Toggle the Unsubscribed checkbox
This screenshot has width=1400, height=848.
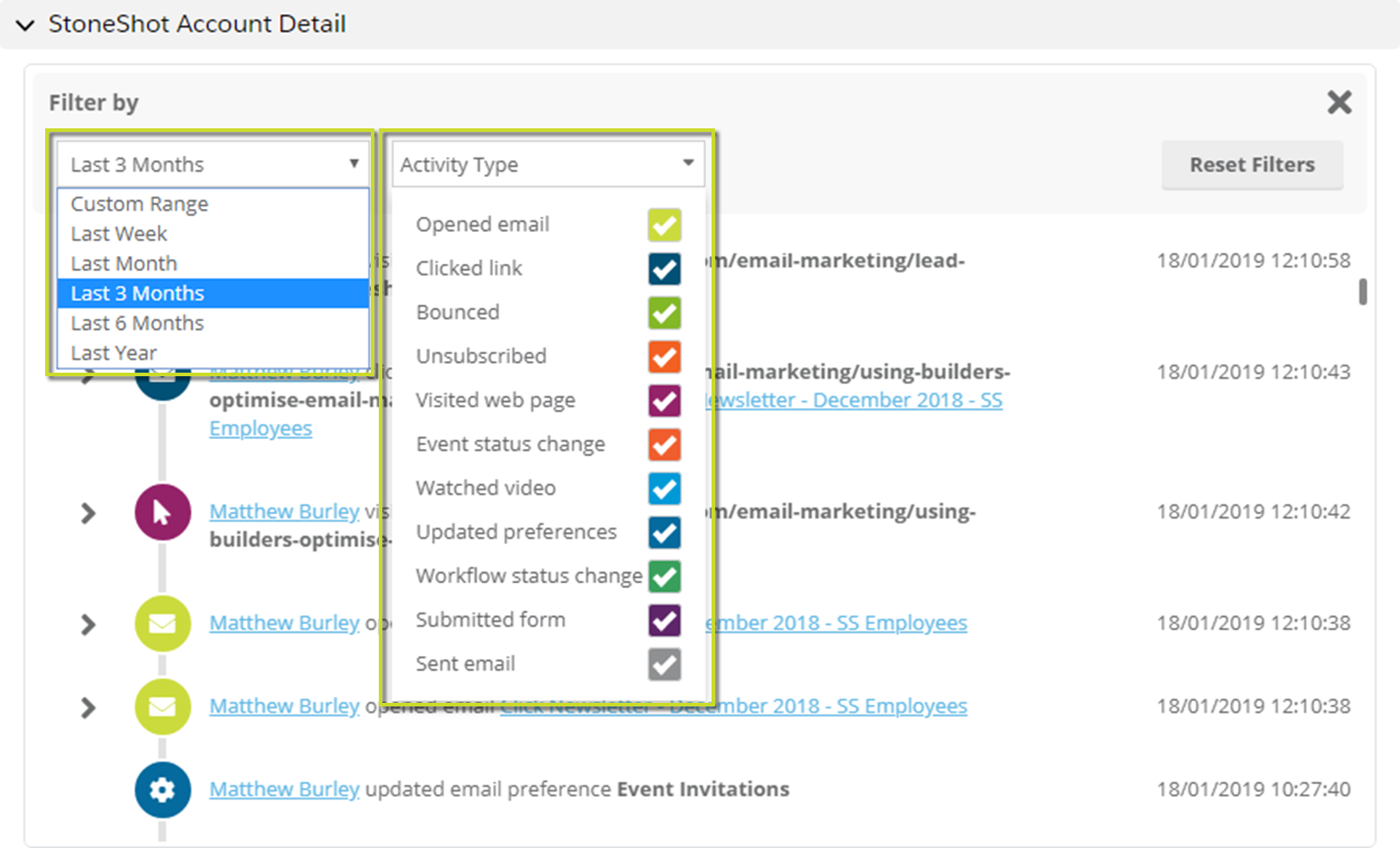click(x=665, y=357)
